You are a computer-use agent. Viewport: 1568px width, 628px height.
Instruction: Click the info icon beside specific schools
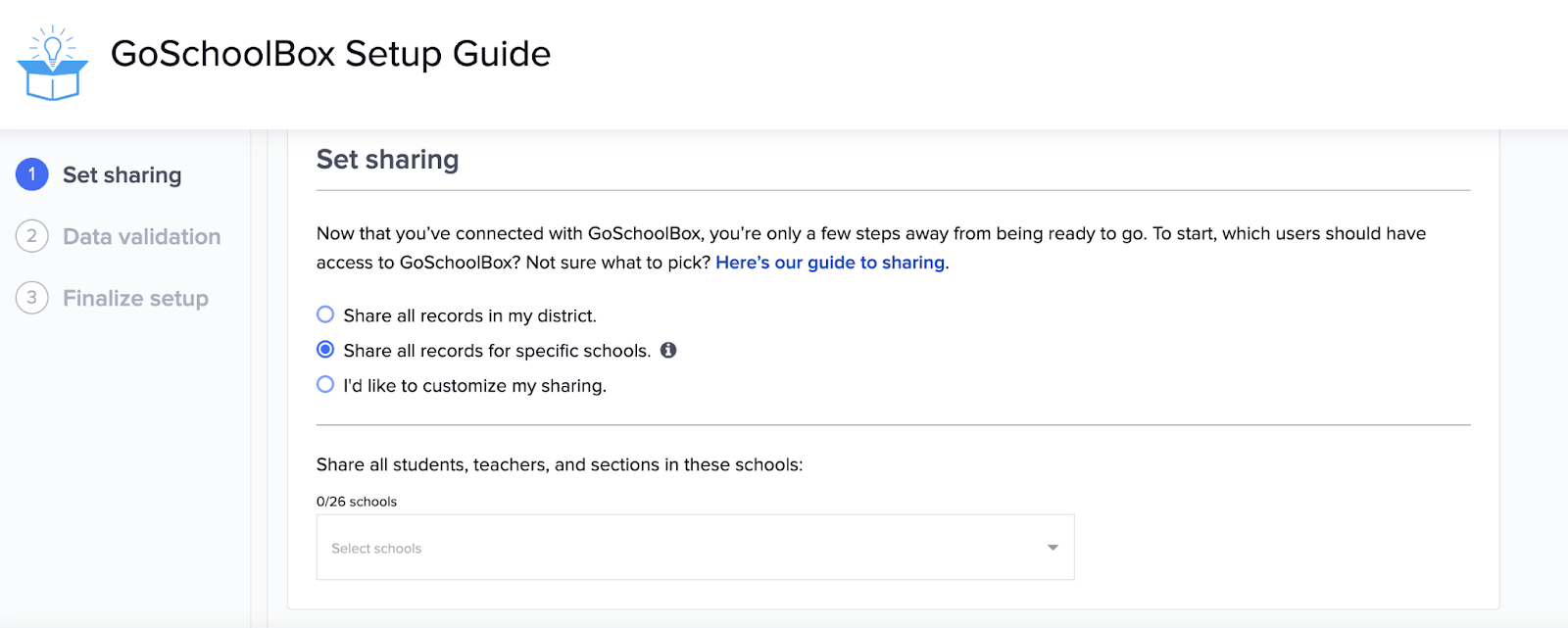[x=668, y=350]
